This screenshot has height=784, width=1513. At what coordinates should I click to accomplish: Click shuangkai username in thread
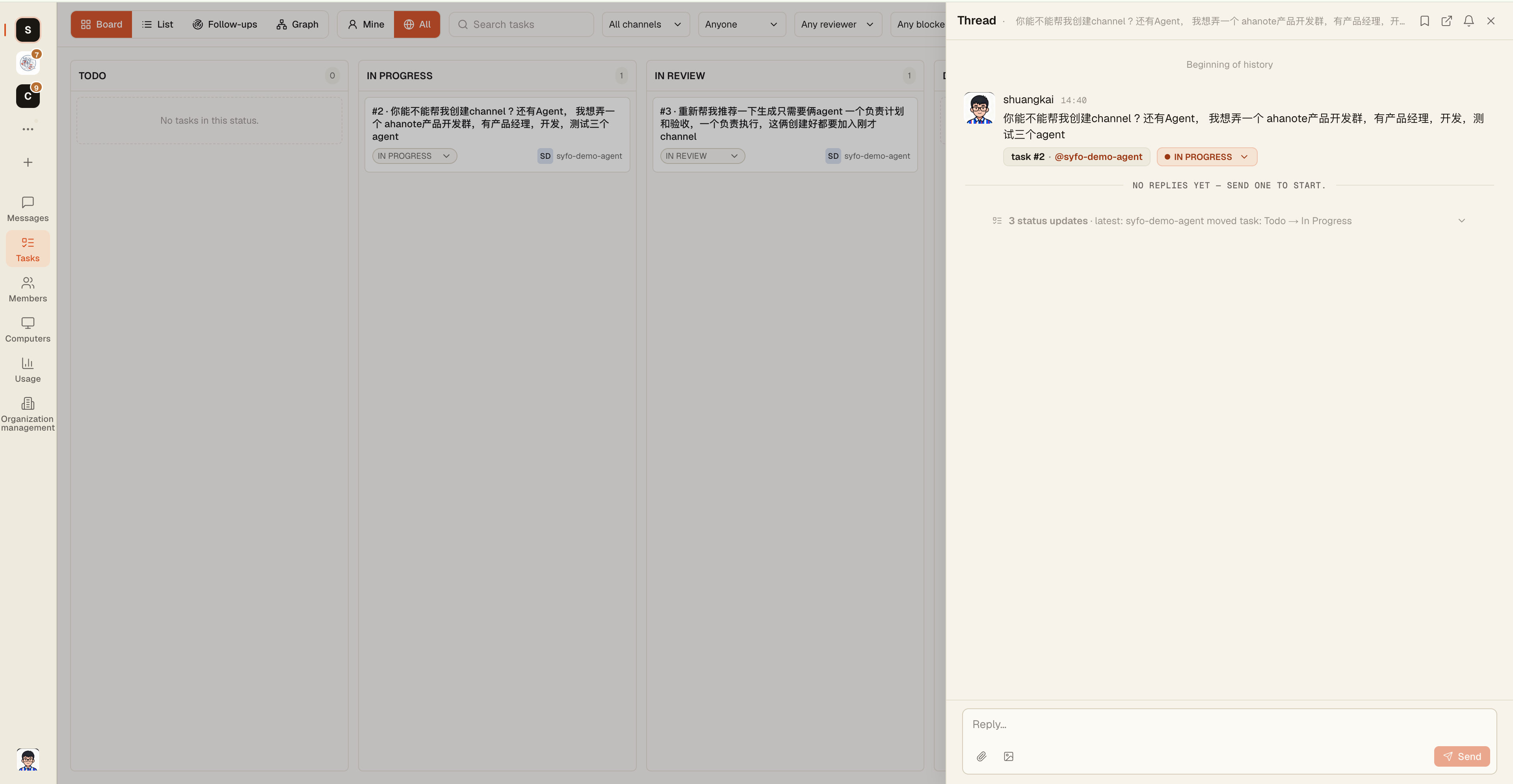pyautogui.click(x=1028, y=100)
